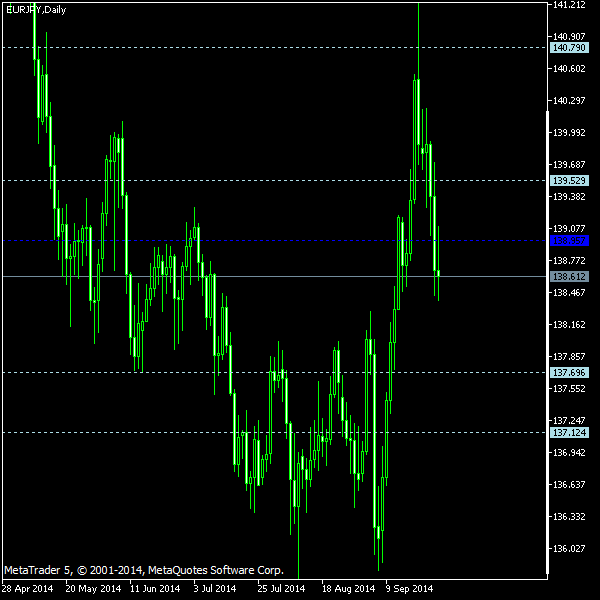Image resolution: width=600 pixels, height=600 pixels.
Task: Select the 140.602 price scale value
Action: (x=569, y=68)
